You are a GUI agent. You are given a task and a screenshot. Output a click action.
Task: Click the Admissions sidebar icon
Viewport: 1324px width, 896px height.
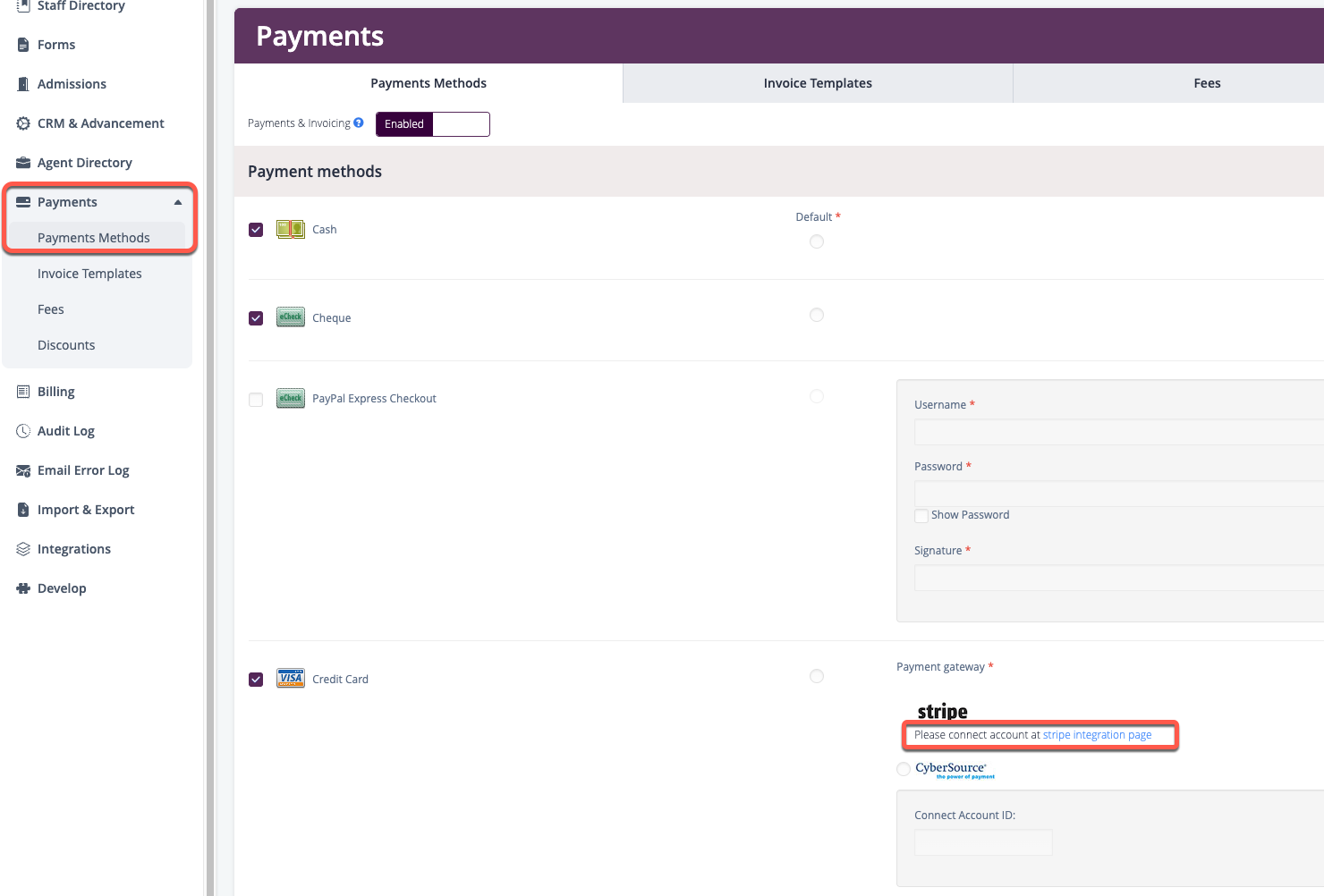pos(23,84)
